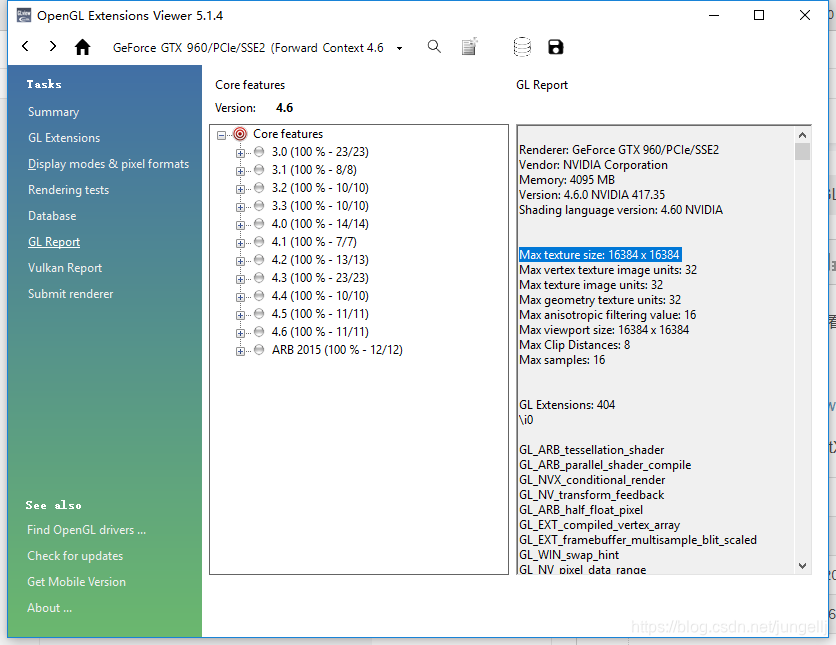Screen dimensions: 836x645
Task: Expand the 4.2 features node
Action: (x=240, y=261)
